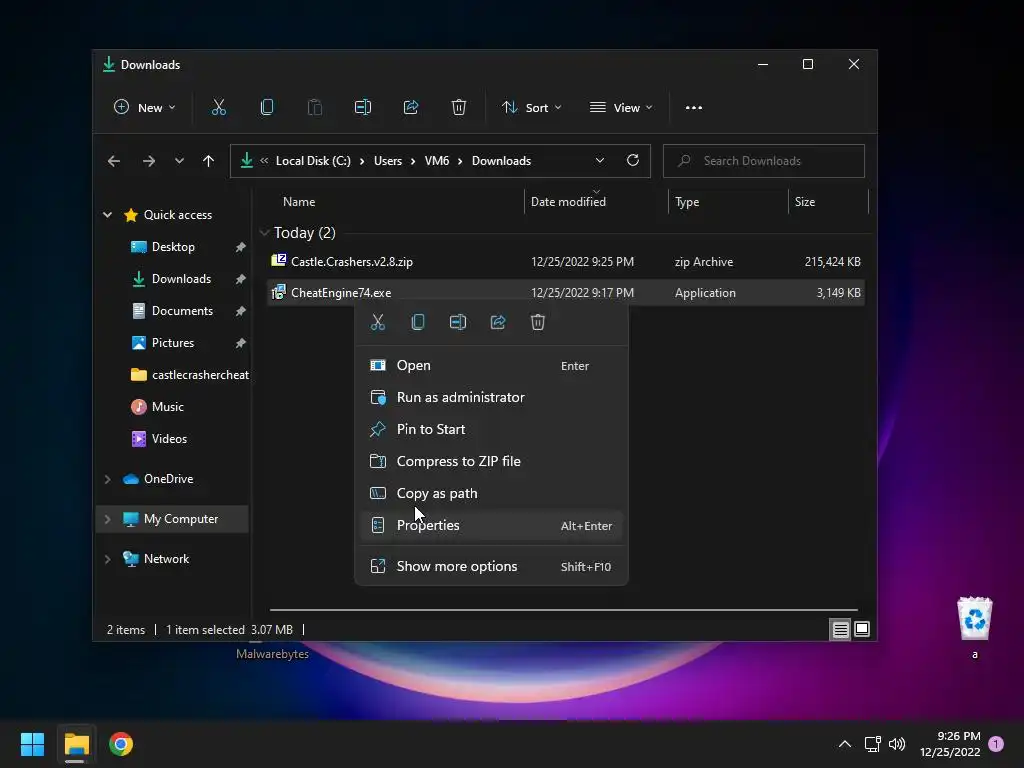Viewport: 1024px width, 768px height.
Task: Show hidden tray icons chevron
Action: click(x=844, y=744)
